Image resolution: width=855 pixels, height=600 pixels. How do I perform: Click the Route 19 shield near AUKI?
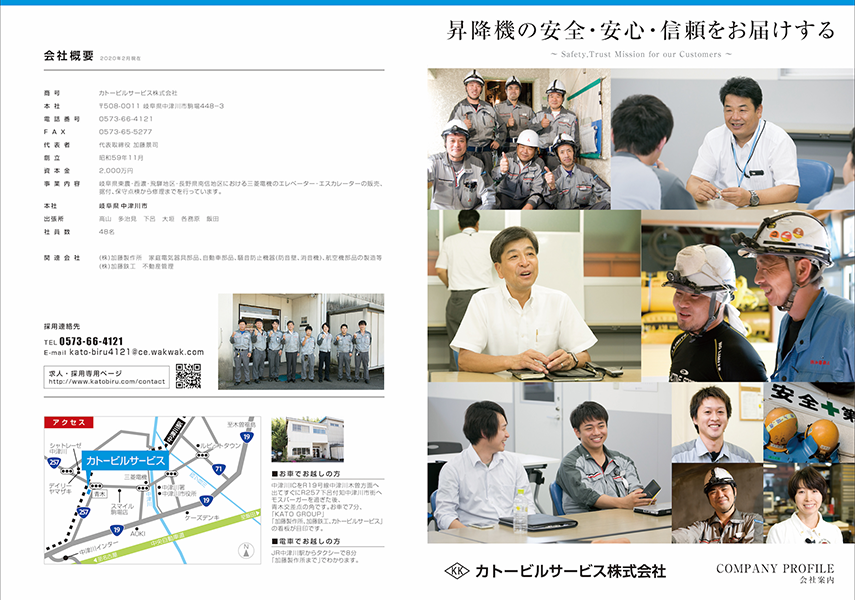(x=116, y=530)
